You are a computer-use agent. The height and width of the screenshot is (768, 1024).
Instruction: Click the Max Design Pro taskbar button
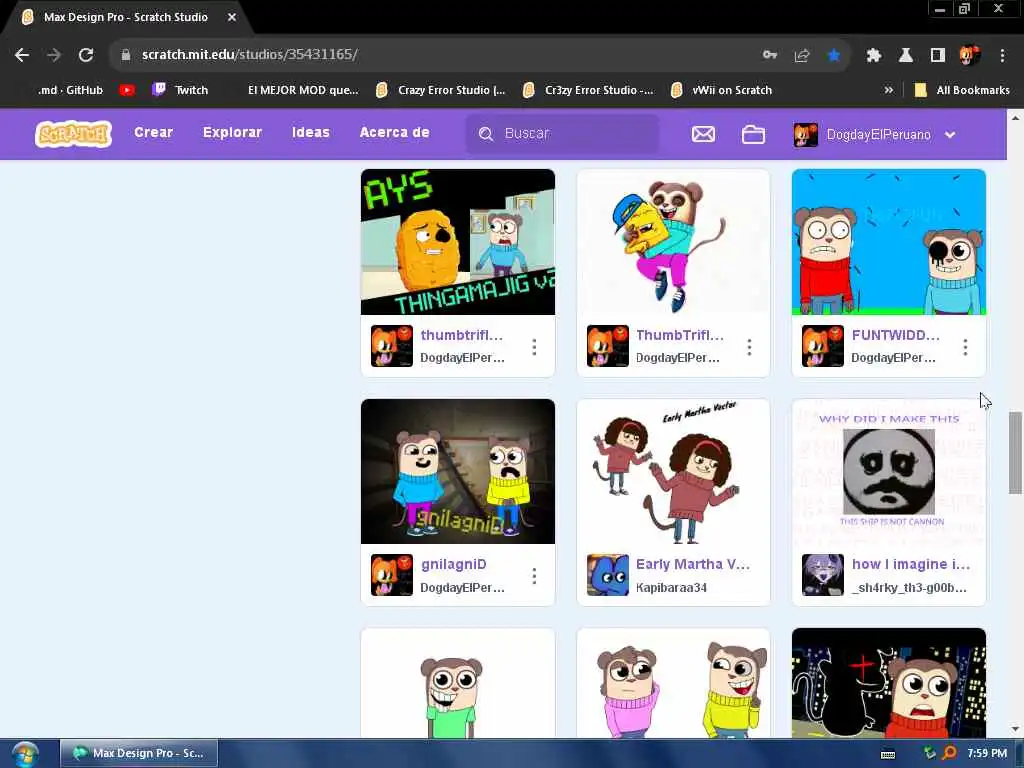(x=138, y=754)
